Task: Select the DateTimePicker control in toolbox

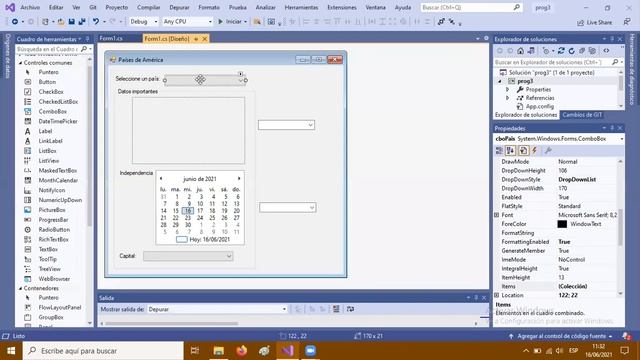Action: [x=58, y=121]
